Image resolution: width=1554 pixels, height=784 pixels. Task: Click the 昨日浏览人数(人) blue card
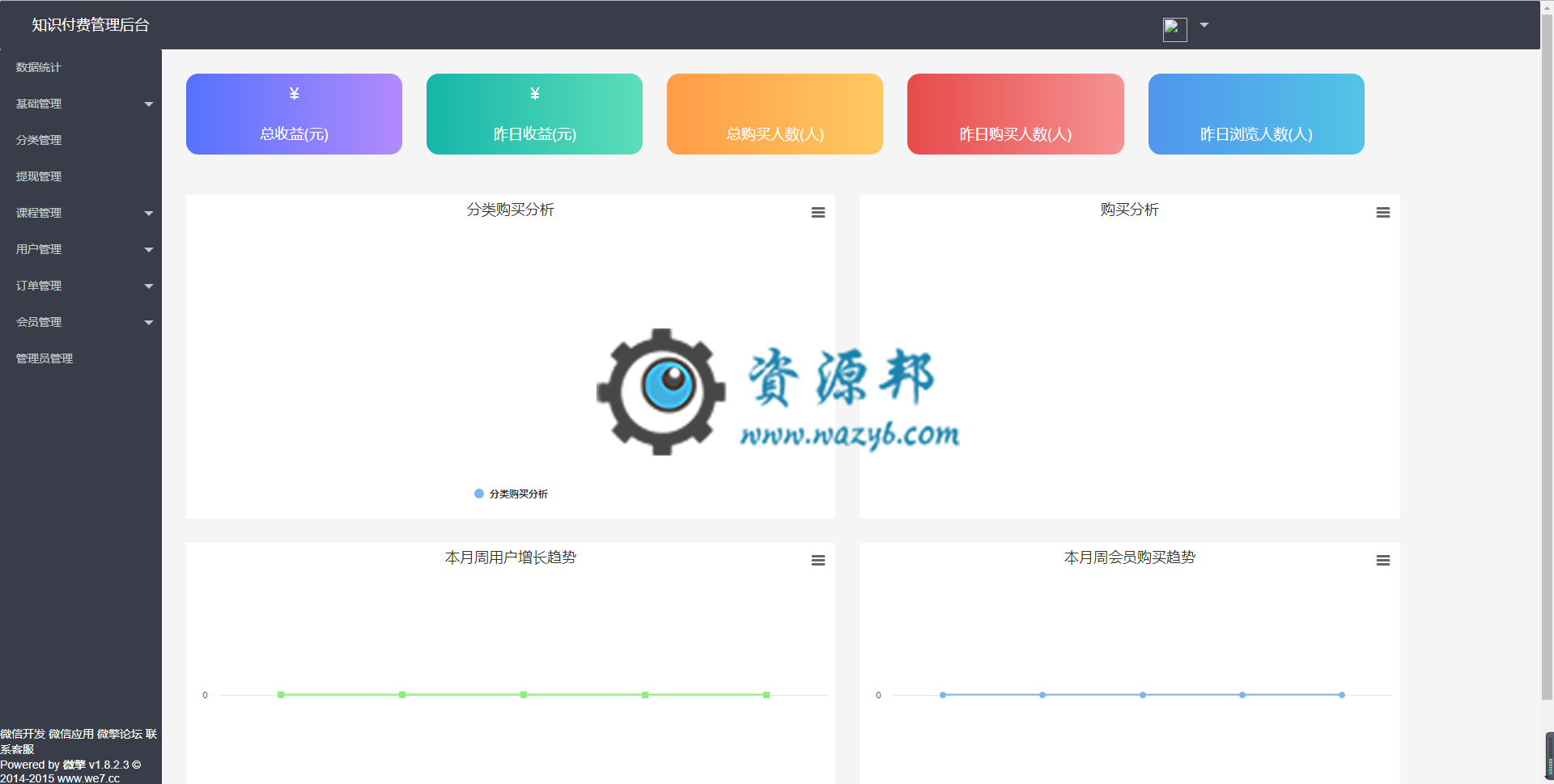[x=1256, y=114]
